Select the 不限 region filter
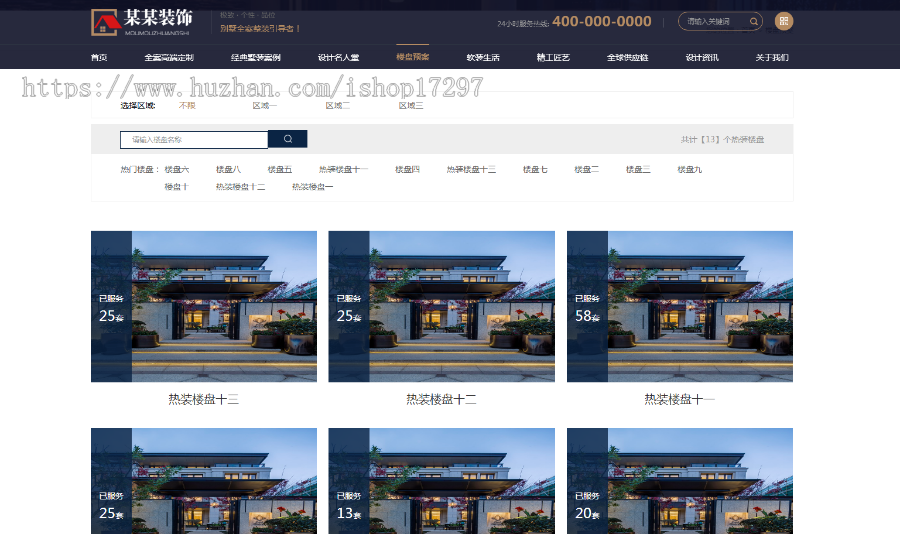Viewport: 900px width, 534px height. [187, 106]
